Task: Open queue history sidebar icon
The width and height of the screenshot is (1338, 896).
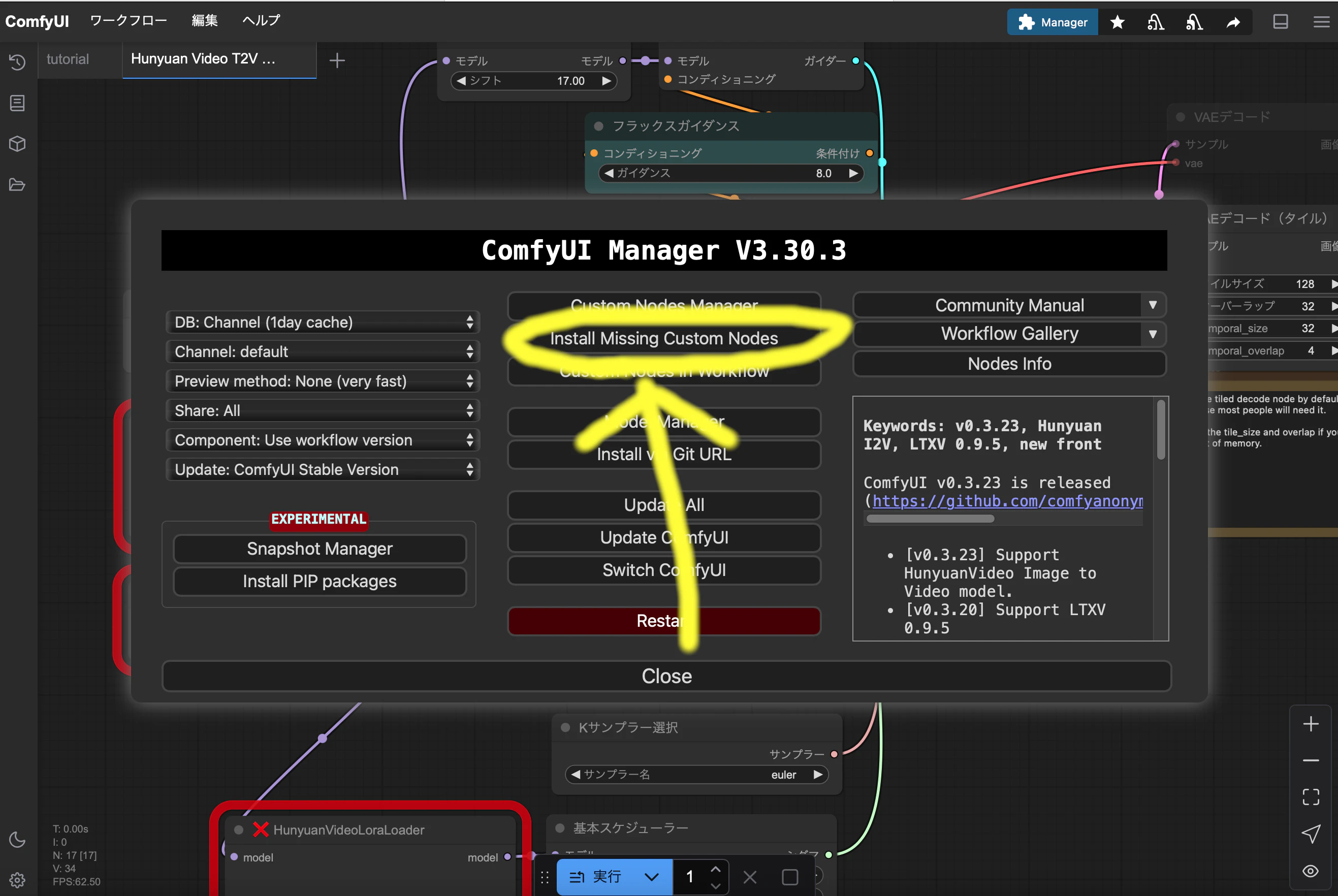Action: tap(17, 62)
